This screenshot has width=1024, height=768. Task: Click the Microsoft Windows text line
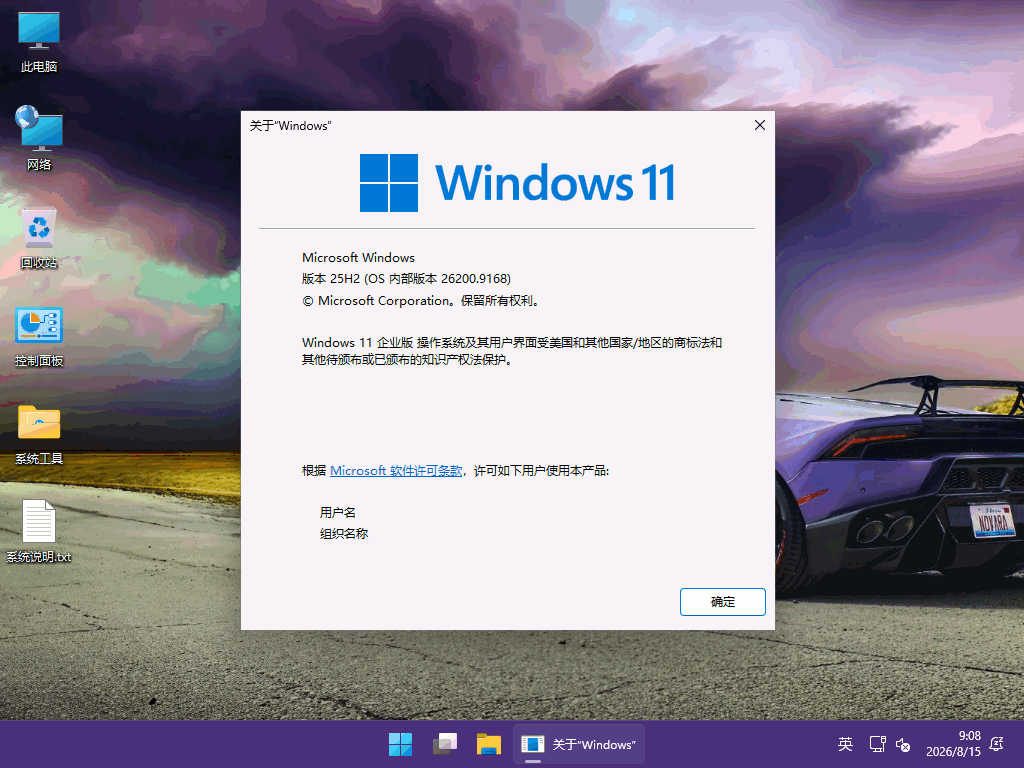pyautogui.click(x=359, y=257)
